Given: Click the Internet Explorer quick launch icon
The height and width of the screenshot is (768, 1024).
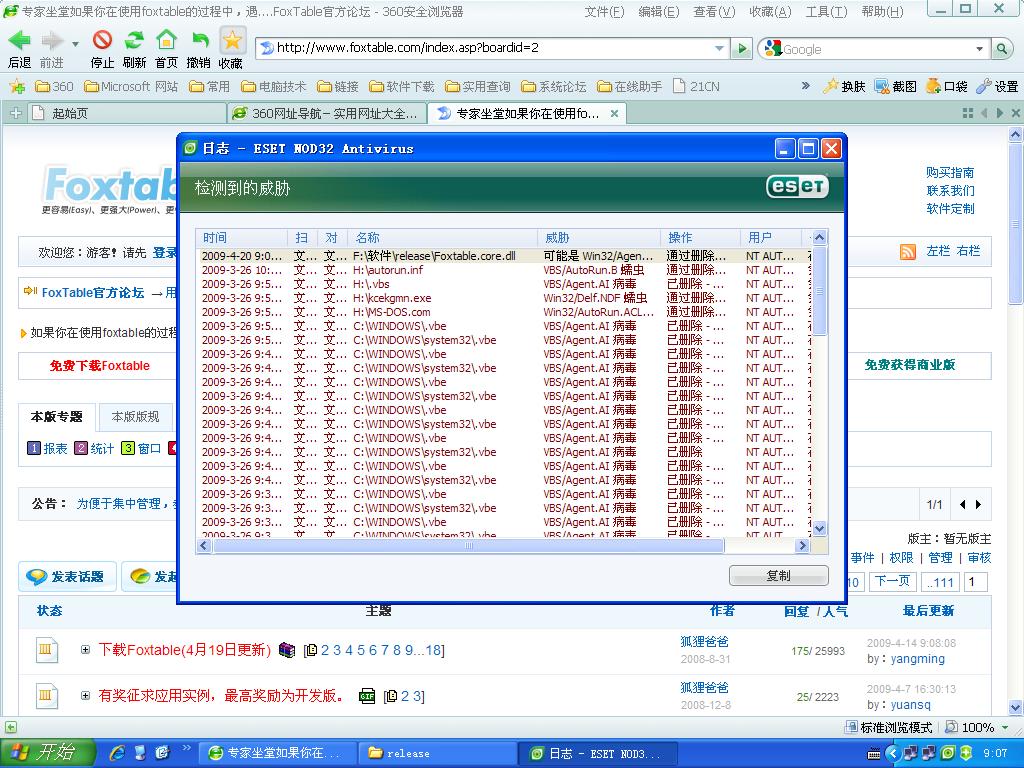Looking at the screenshot, I should pos(117,753).
